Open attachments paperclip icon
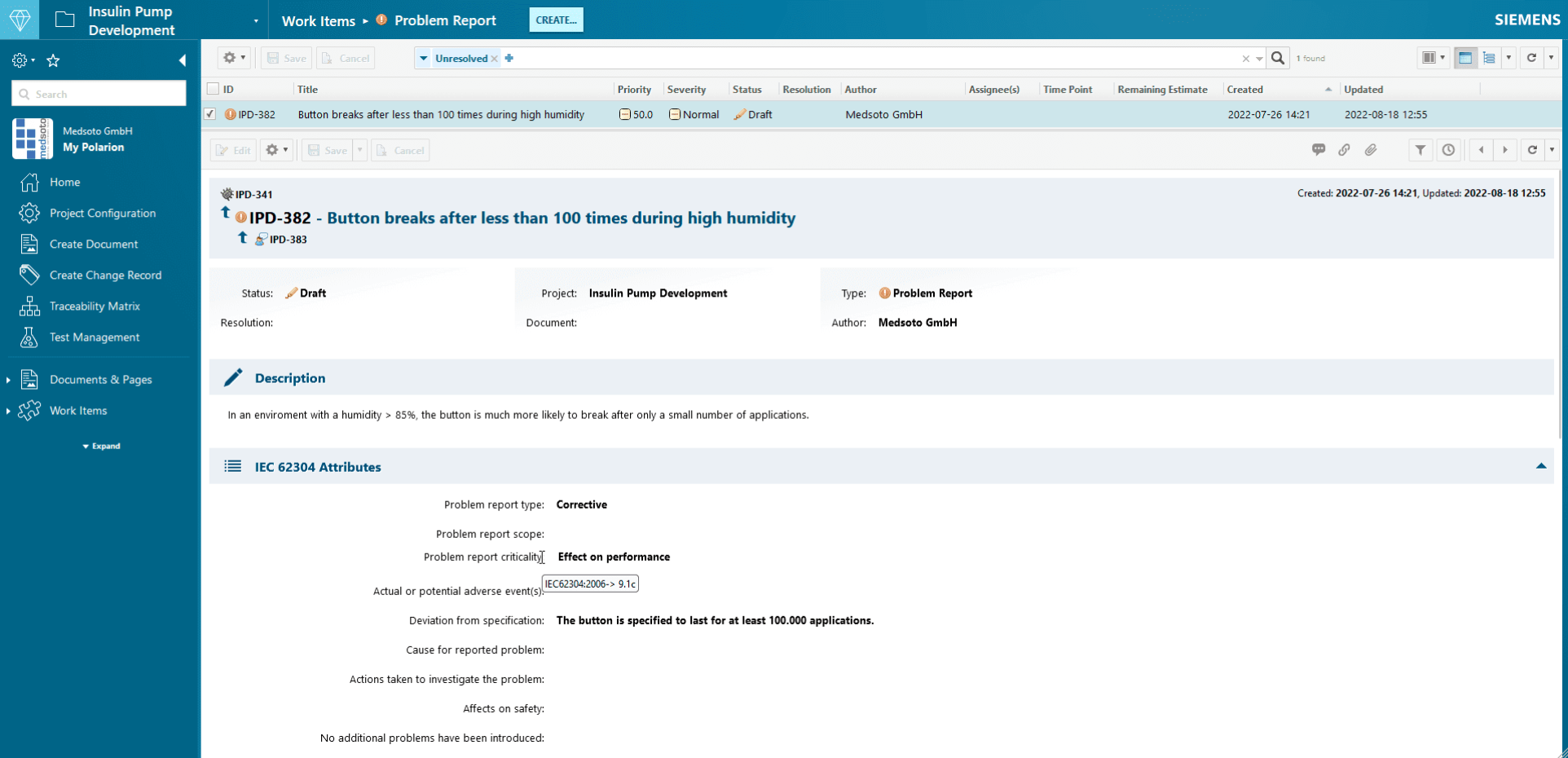This screenshot has width=1568, height=758. pyautogui.click(x=1371, y=149)
